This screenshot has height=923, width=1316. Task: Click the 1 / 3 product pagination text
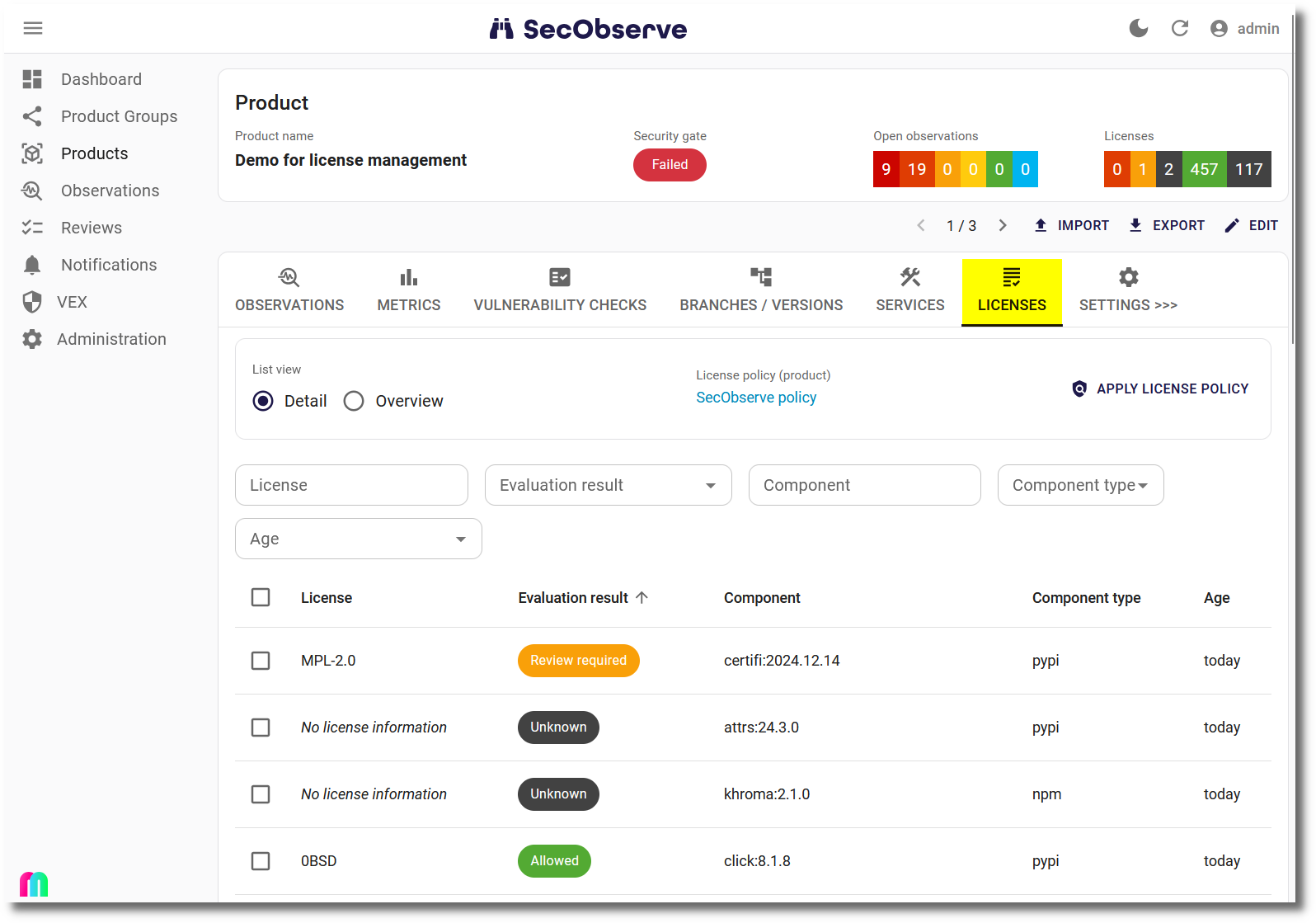tap(961, 226)
